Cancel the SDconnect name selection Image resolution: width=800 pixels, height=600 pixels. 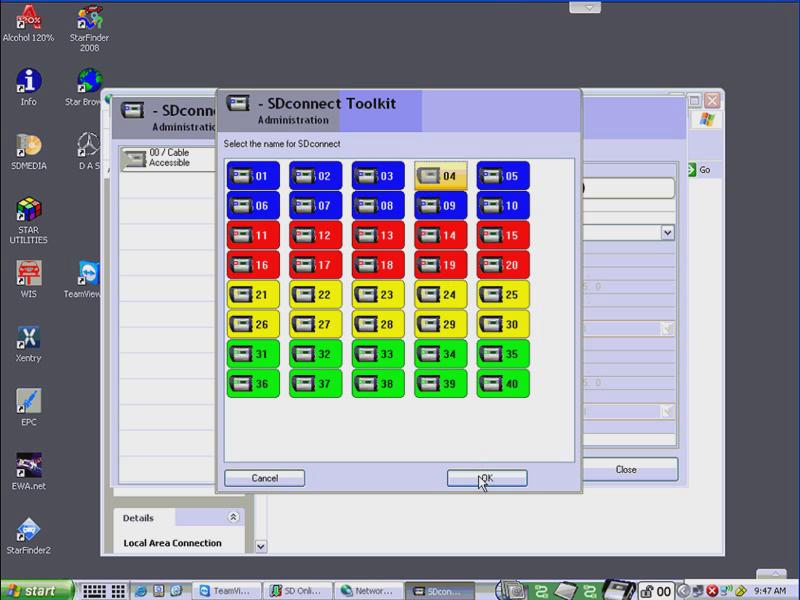tap(264, 478)
